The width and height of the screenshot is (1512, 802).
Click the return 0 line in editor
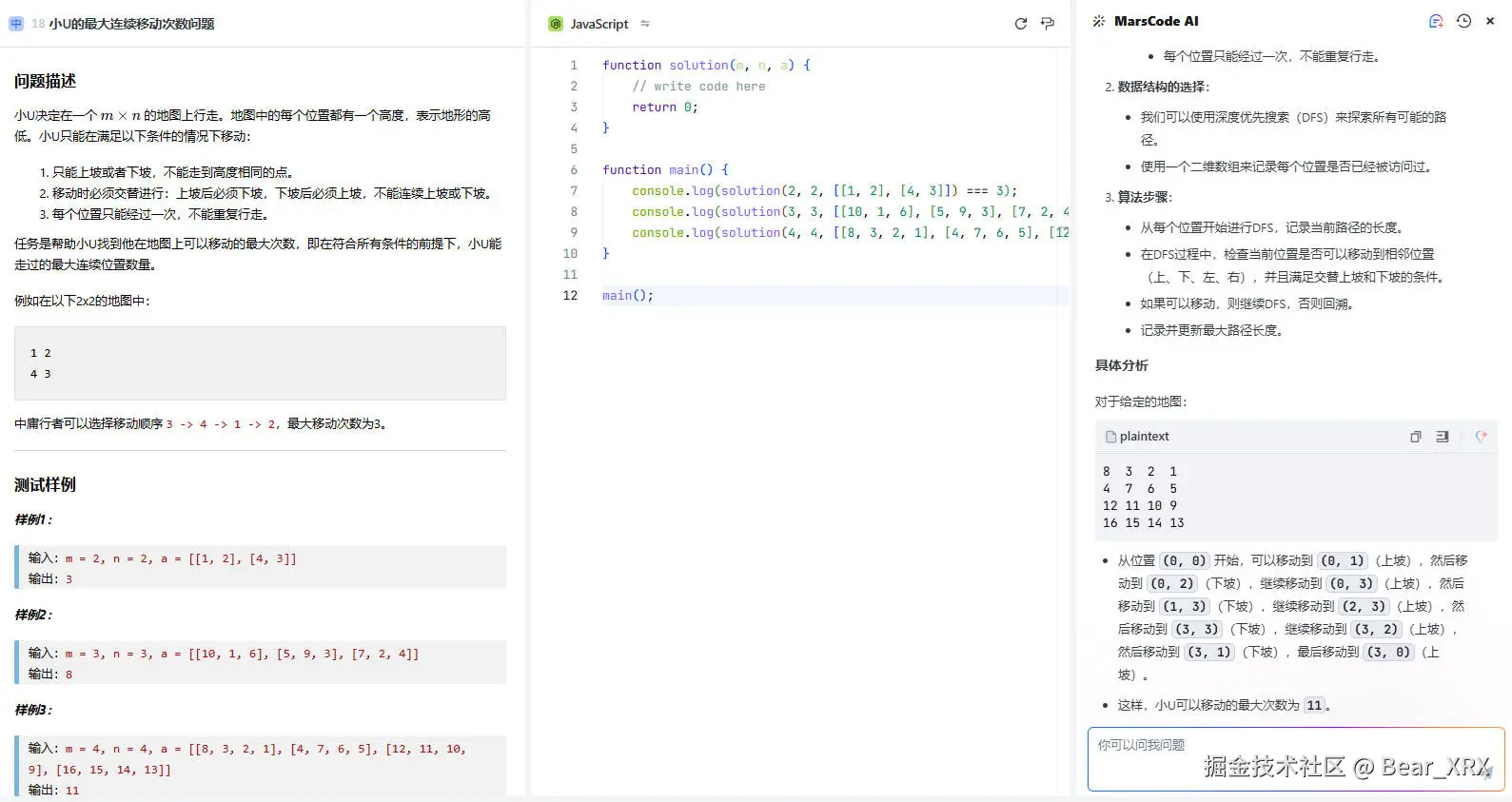[x=664, y=108]
